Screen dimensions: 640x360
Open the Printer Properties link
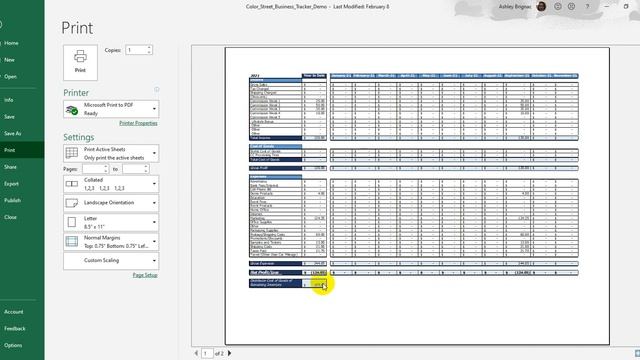click(x=138, y=123)
